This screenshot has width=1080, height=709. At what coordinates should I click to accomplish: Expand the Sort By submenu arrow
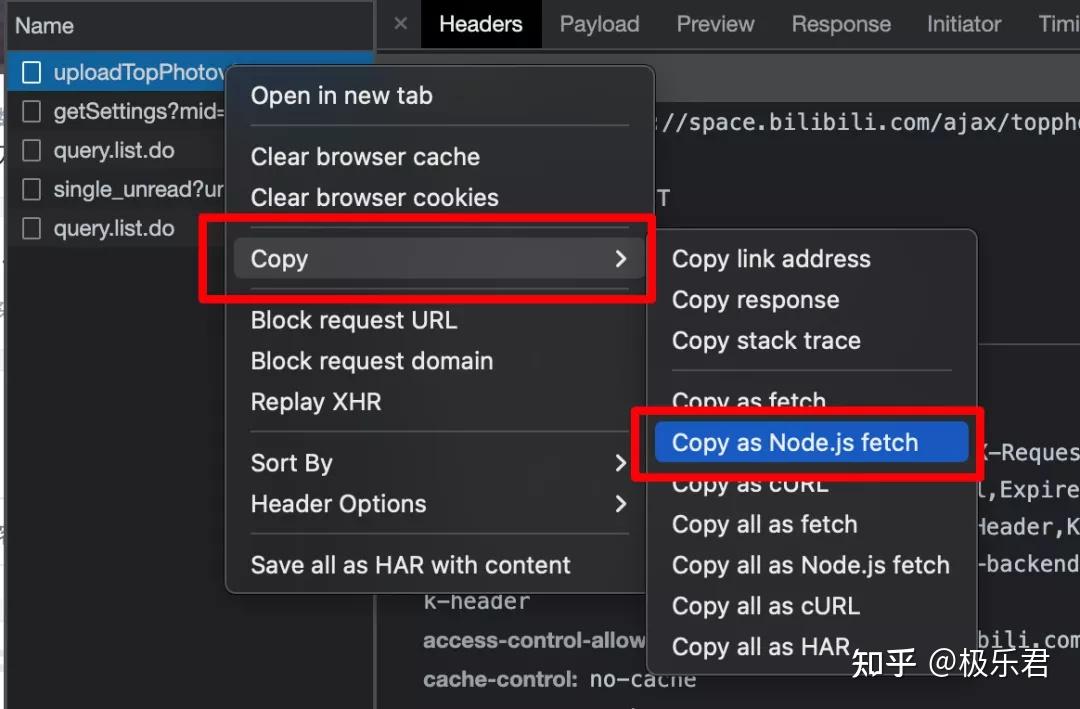tap(621, 463)
